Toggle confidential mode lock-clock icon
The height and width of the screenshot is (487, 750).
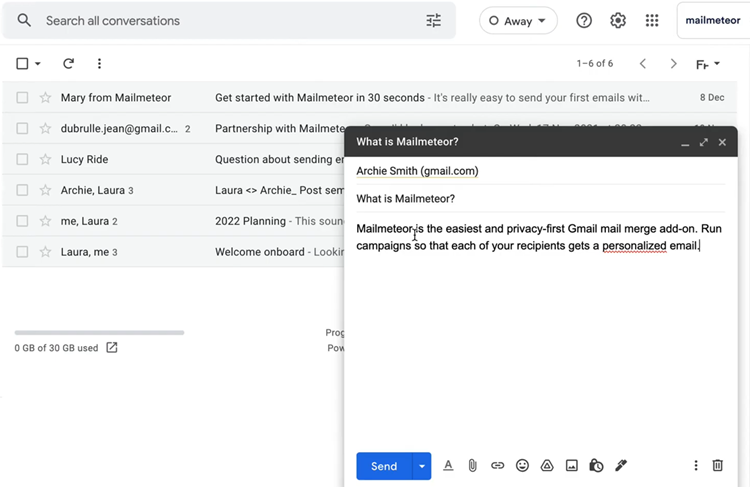pos(596,465)
